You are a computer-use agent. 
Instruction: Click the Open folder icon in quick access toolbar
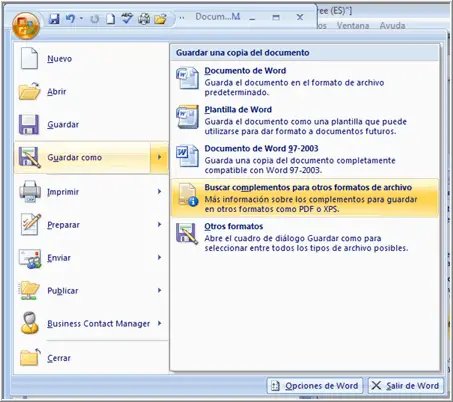click(x=160, y=19)
